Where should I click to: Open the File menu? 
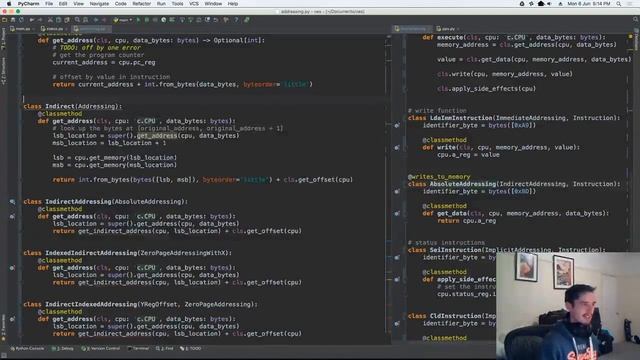[x=49, y=4]
